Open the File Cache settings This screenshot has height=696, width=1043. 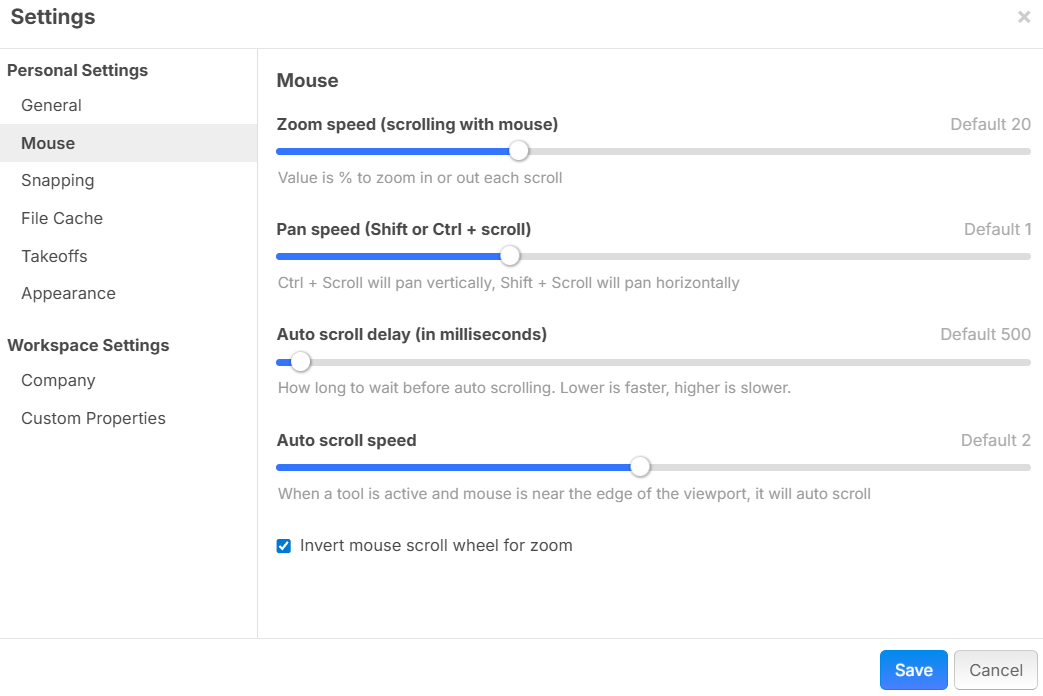pyautogui.click(x=62, y=218)
